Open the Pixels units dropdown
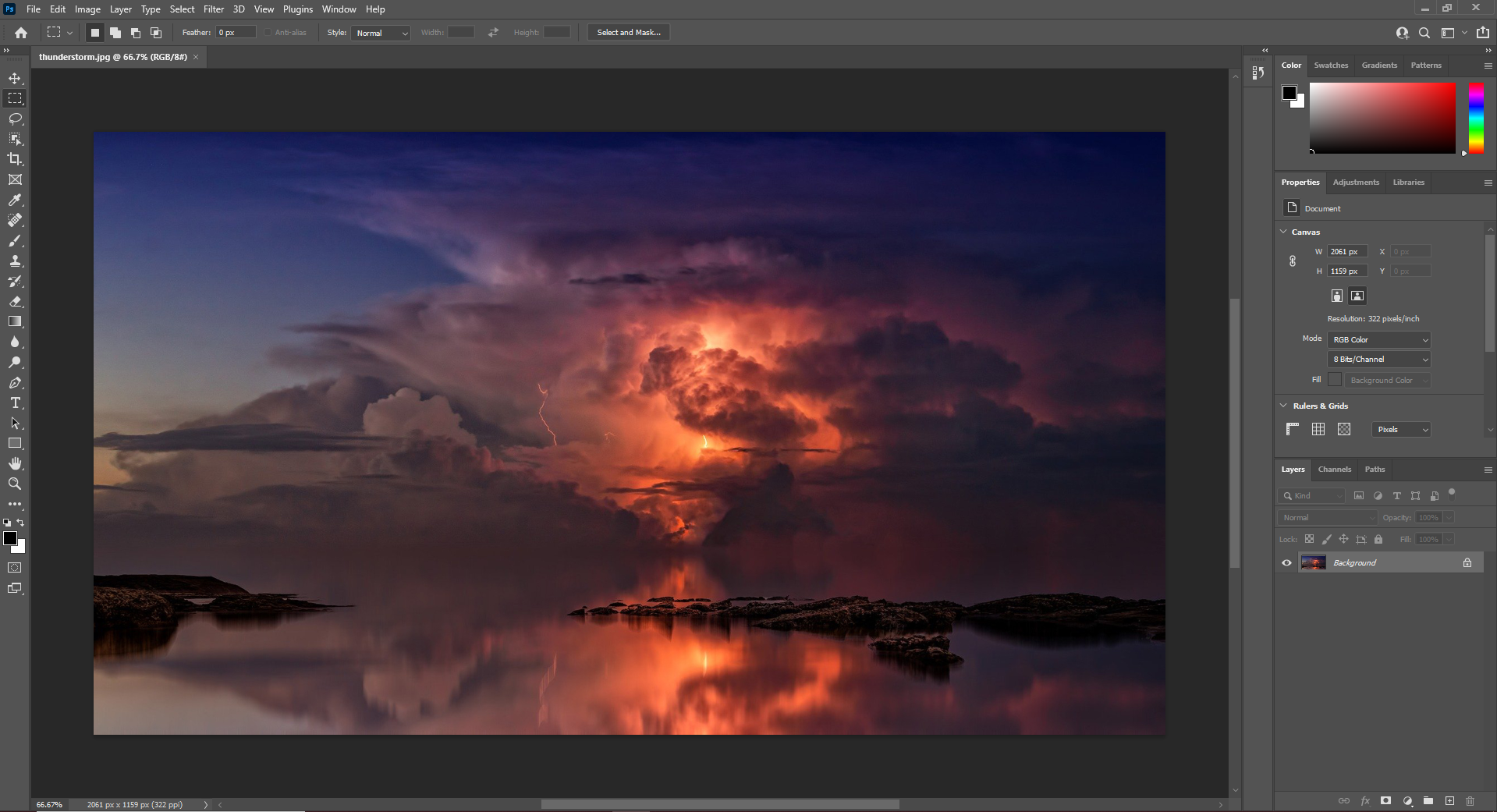This screenshot has height=812, width=1497. click(1401, 429)
